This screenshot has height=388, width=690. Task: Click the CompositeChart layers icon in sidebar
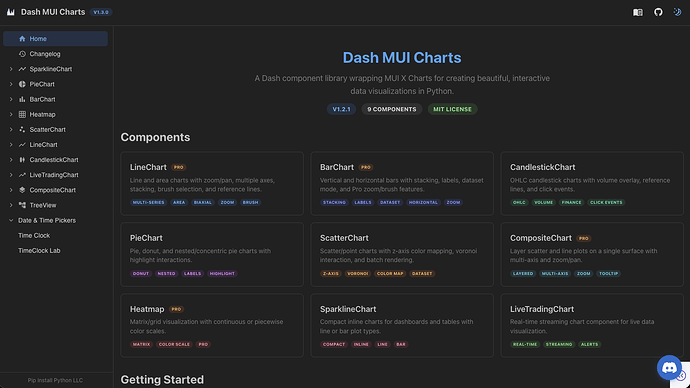22,190
